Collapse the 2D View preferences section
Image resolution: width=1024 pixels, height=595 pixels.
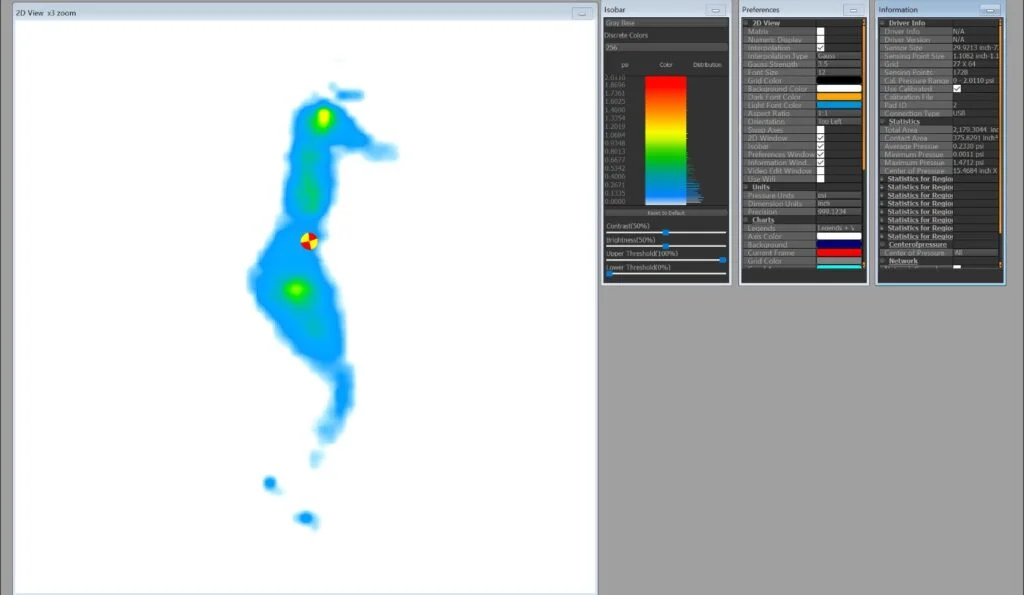coord(746,23)
